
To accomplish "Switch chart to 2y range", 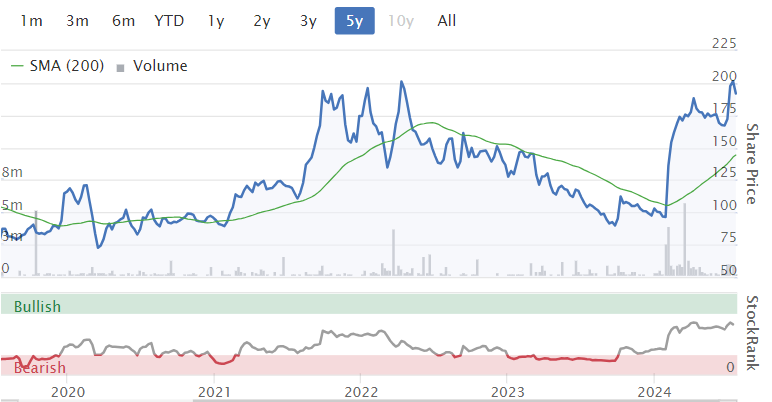I will [x=262, y=21].
